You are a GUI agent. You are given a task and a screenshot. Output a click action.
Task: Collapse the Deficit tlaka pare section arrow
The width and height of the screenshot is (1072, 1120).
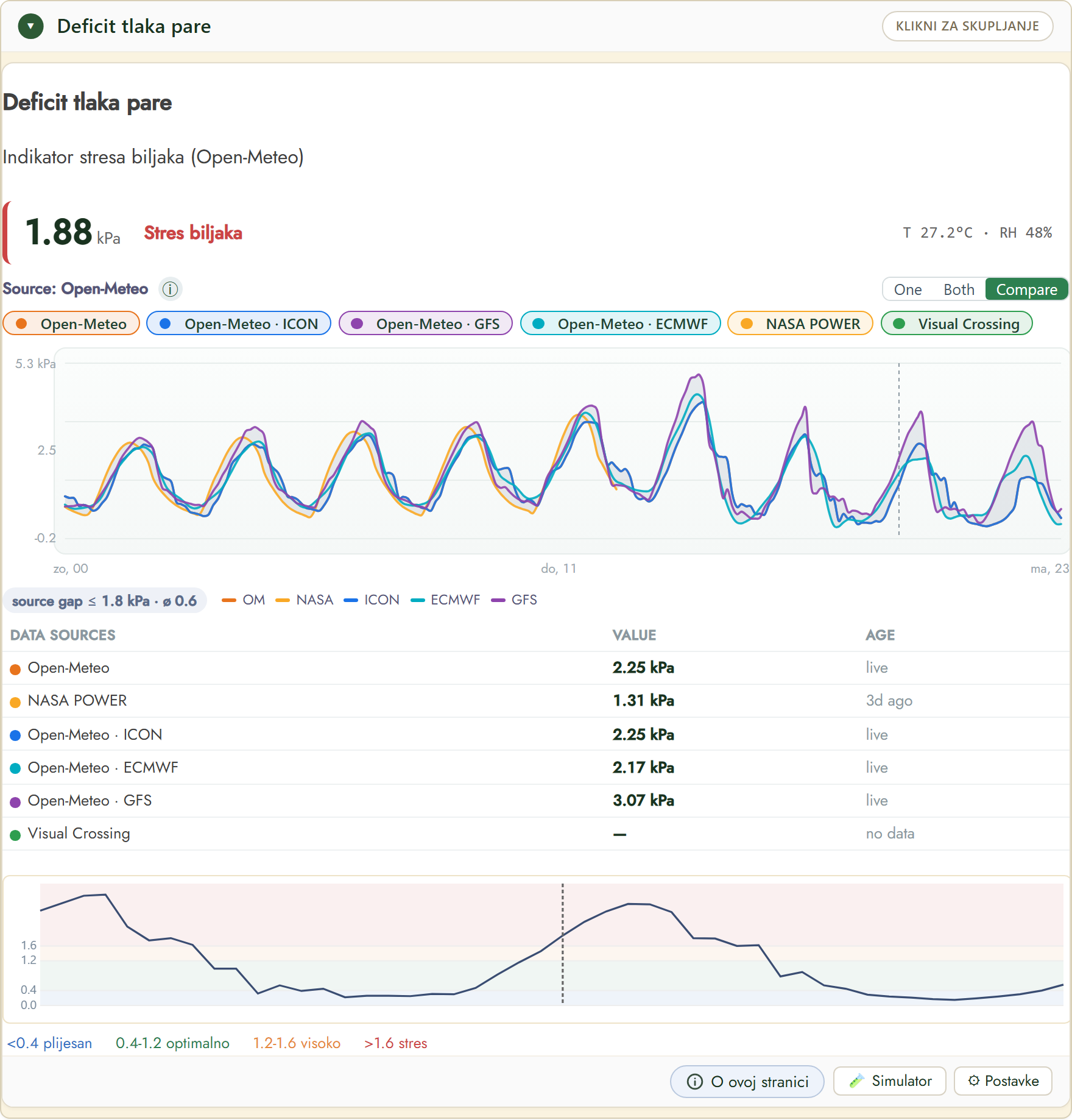[30, 26]
